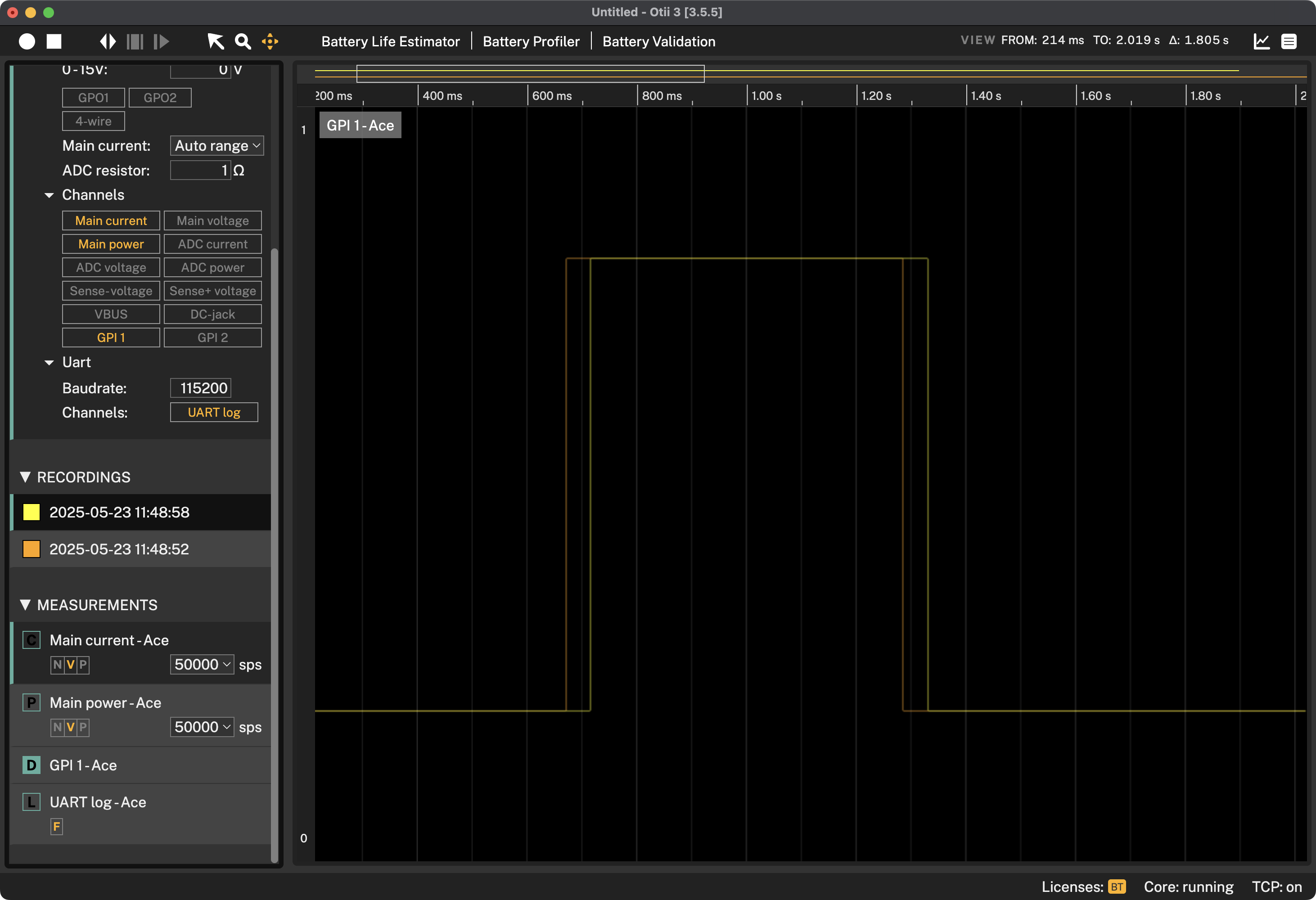Toggle N on Main current - Ace
The height and width of the screenshot is (900, 1316).
[x=57, y=665]
